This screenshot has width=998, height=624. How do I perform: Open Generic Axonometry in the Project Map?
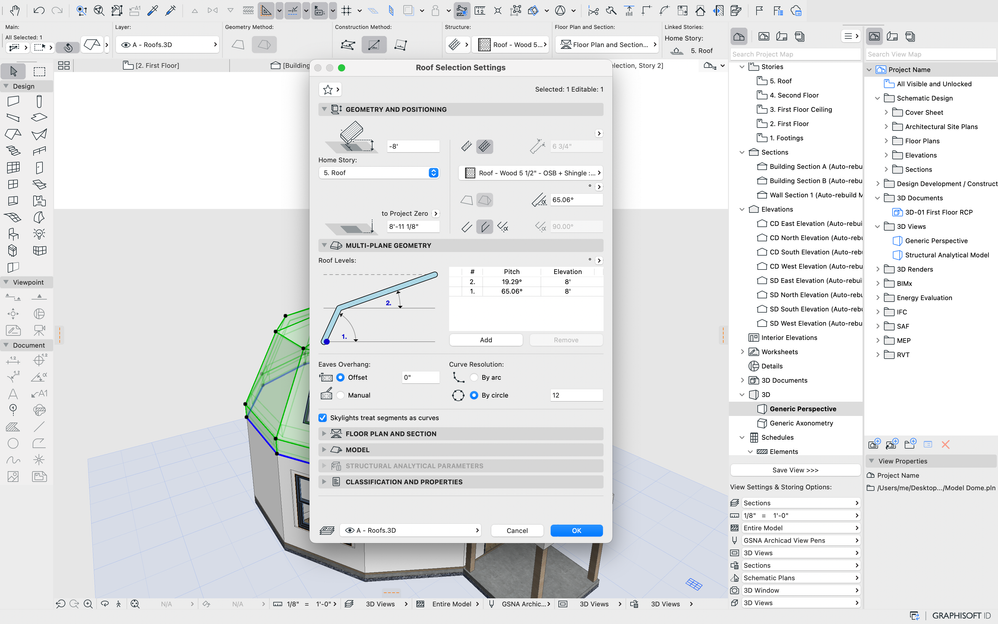pyautogui.click(x=802, y=423)
